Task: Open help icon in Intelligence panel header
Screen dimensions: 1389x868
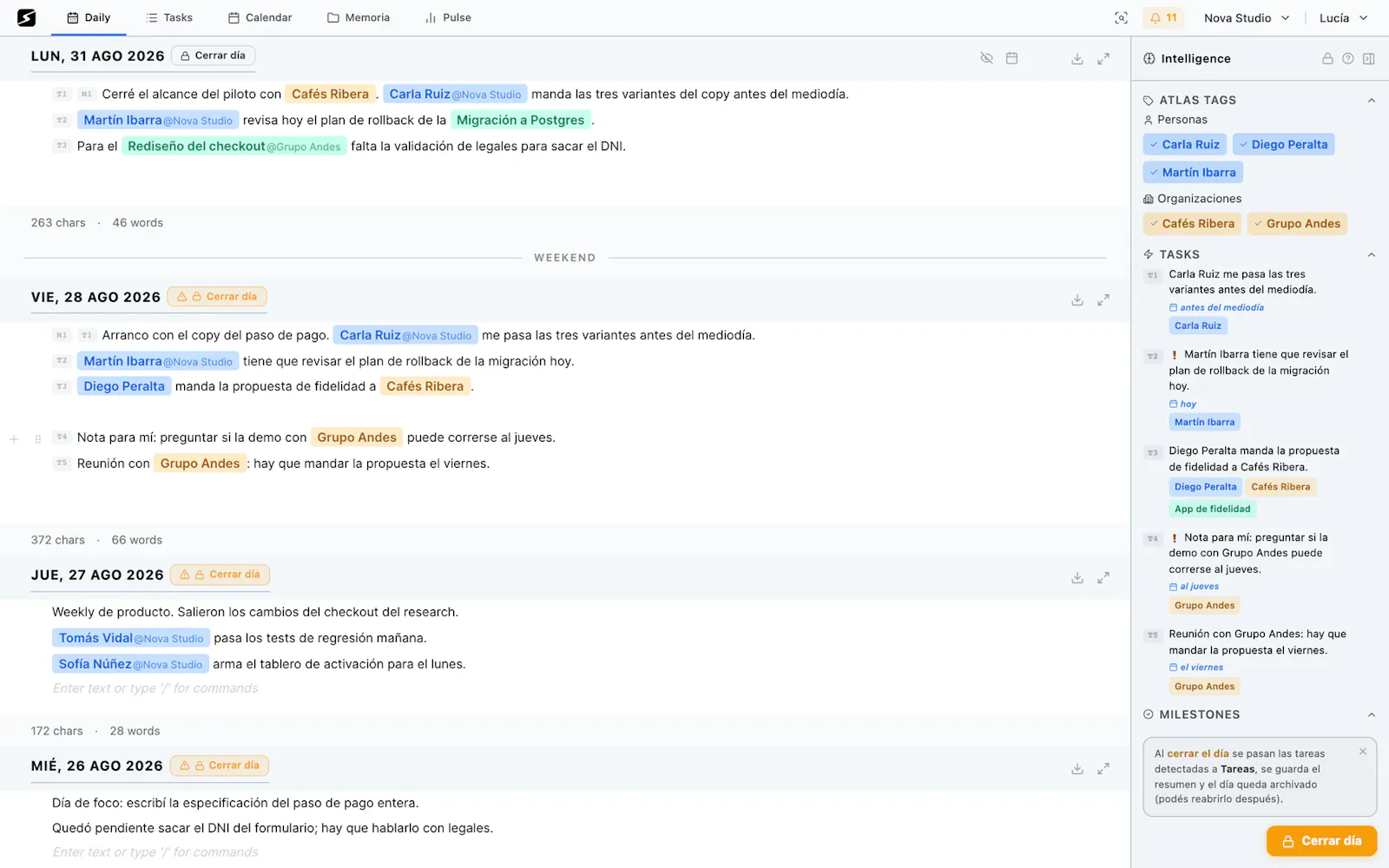Action: 1348,59
